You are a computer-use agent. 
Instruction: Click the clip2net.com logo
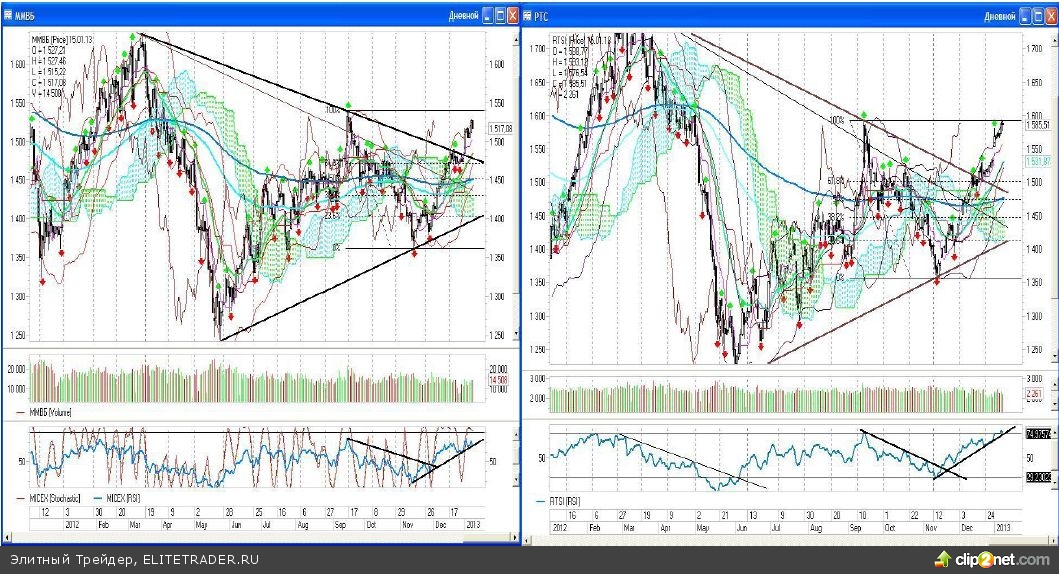[x=990, y=558]
